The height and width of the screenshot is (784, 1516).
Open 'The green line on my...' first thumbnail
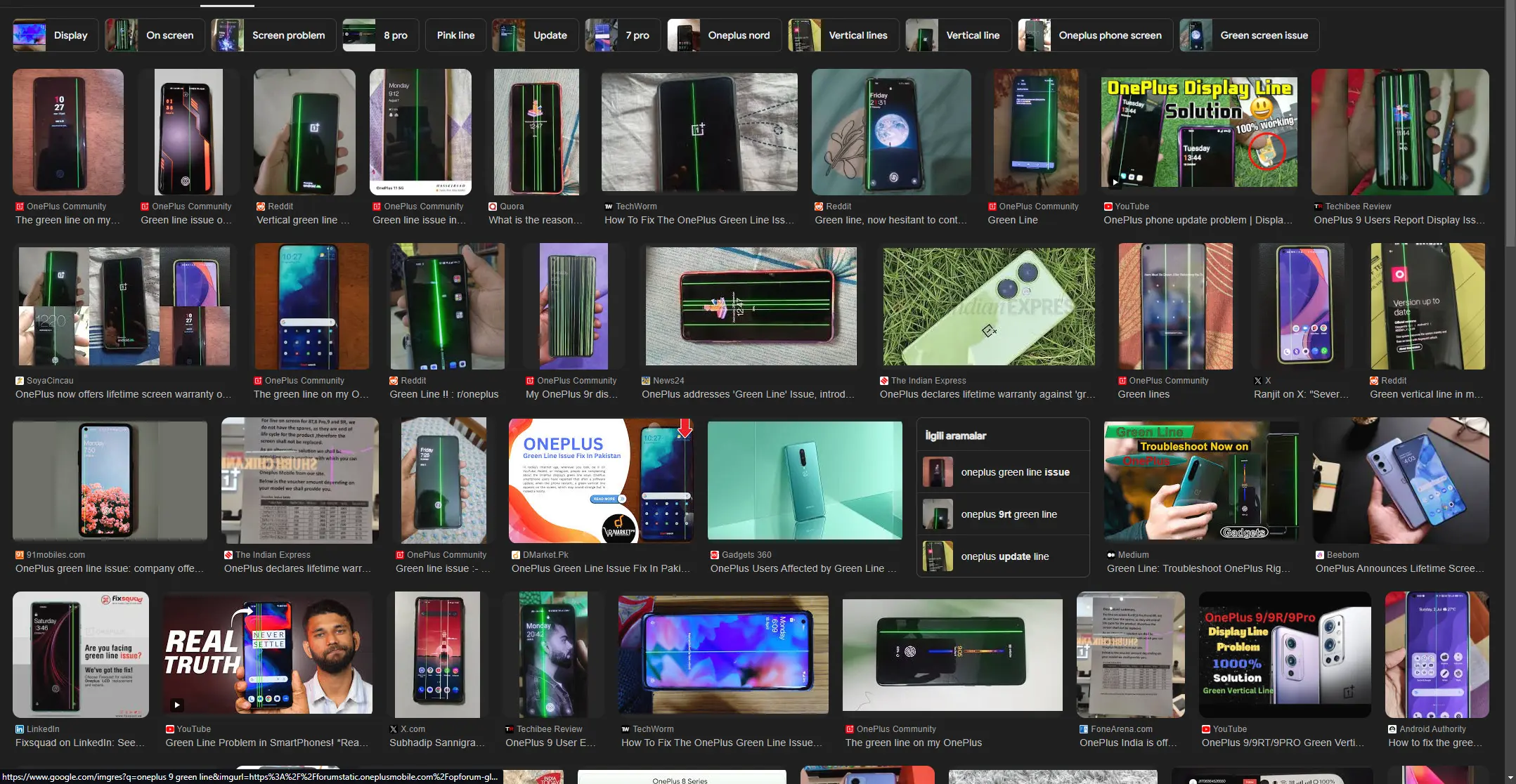pyautogui.click(x=68, y=132)
